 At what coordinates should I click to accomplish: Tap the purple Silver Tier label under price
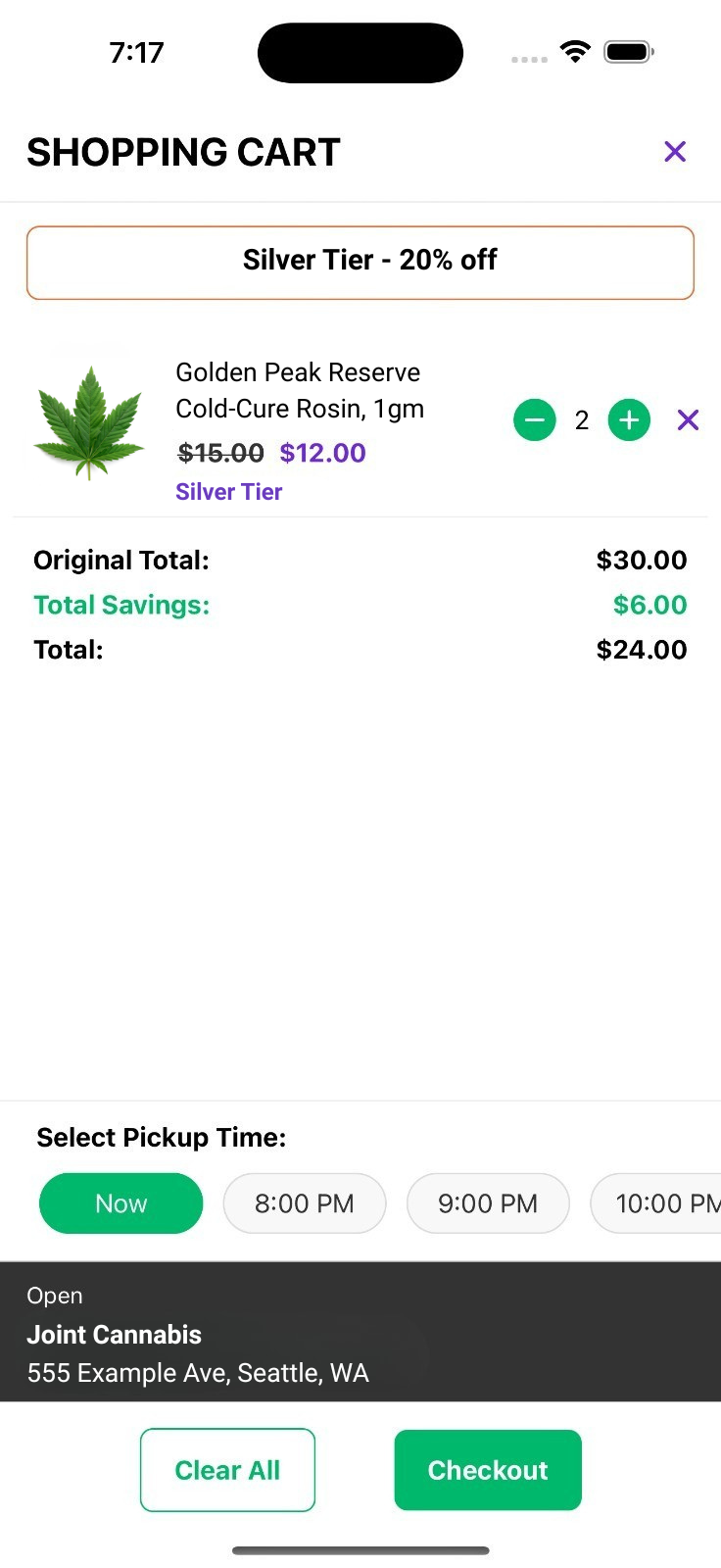(x=229, y=492)
